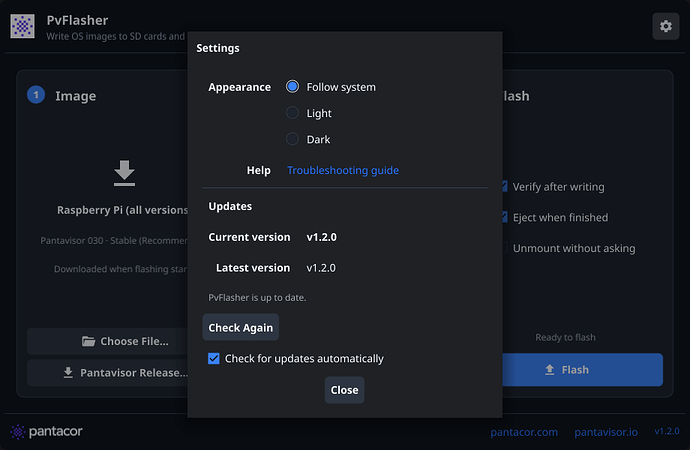
Task: Click the Choose File button
Action: [107, 341]
